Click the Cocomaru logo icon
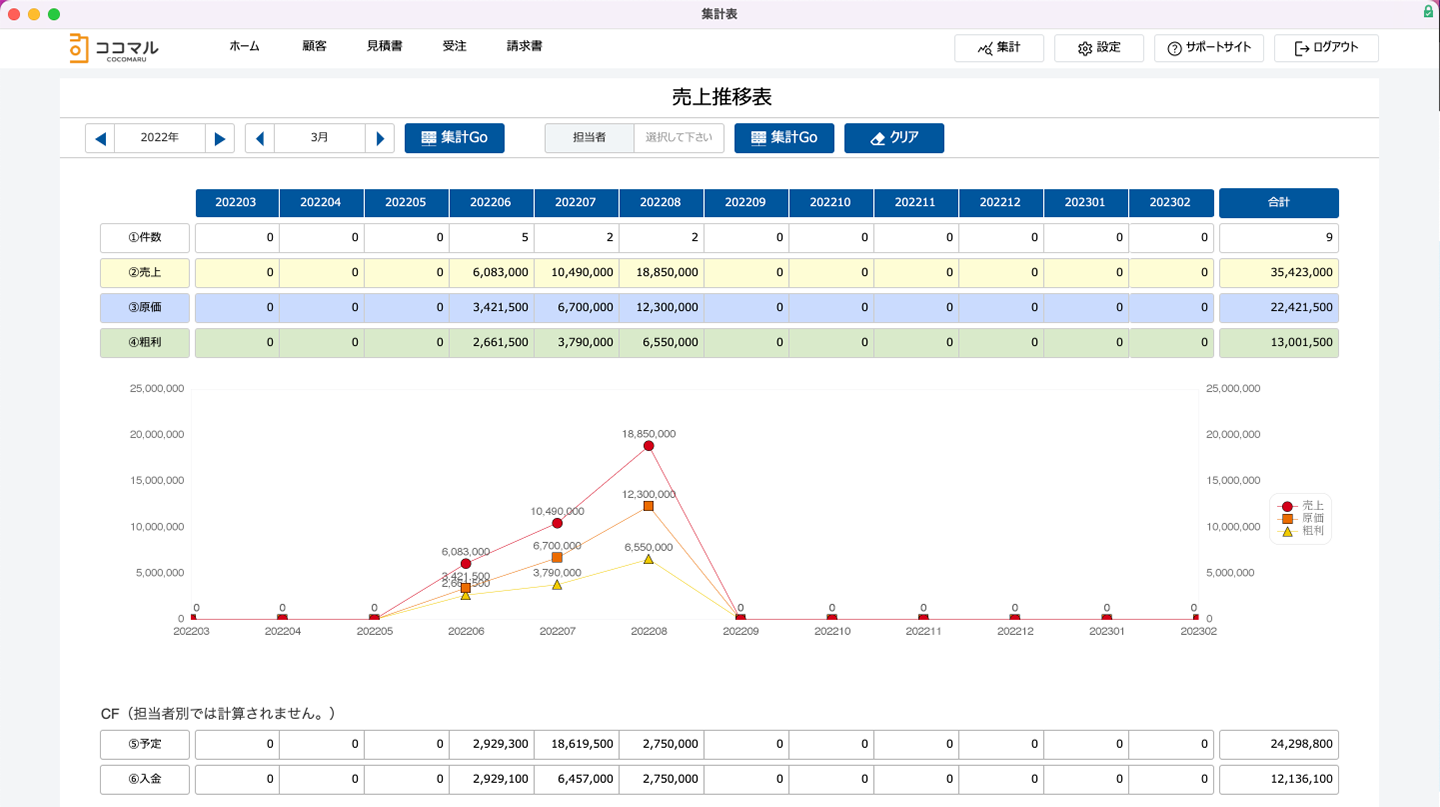This screenshot has width=1440, height=807. point(79,48)
